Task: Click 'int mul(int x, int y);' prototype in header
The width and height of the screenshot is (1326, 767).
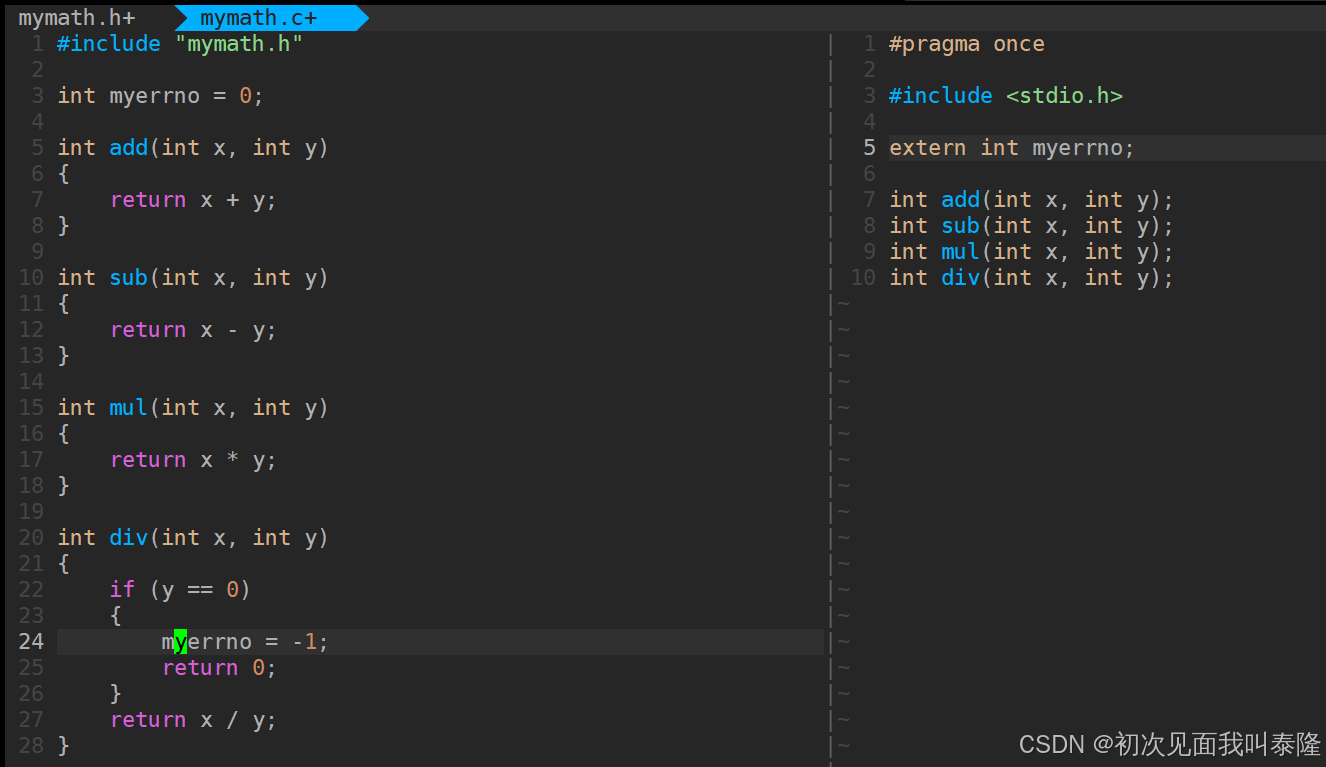Action: coord(1031,252)
